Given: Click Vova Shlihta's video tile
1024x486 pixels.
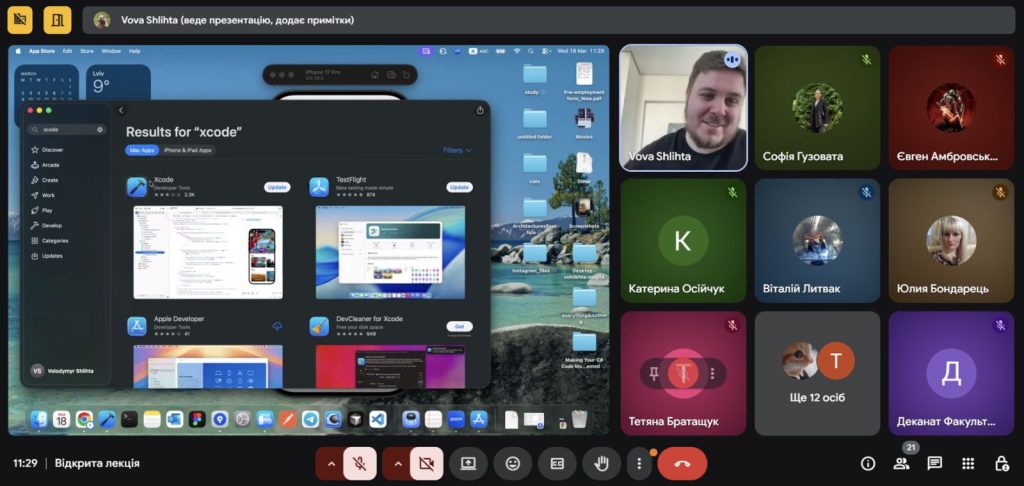Looking at the screenshot, I should [x=683, y=107].
